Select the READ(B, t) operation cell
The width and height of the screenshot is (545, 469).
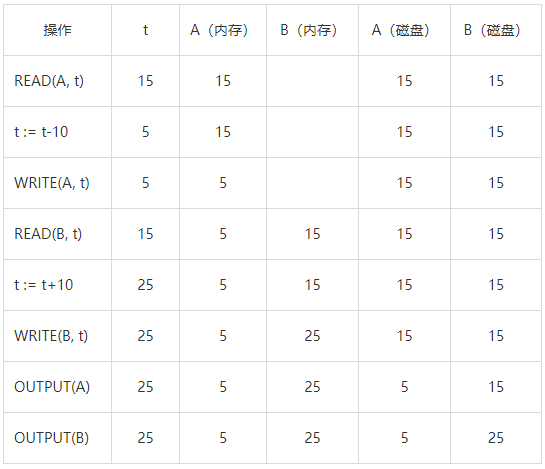coord(58,234)
